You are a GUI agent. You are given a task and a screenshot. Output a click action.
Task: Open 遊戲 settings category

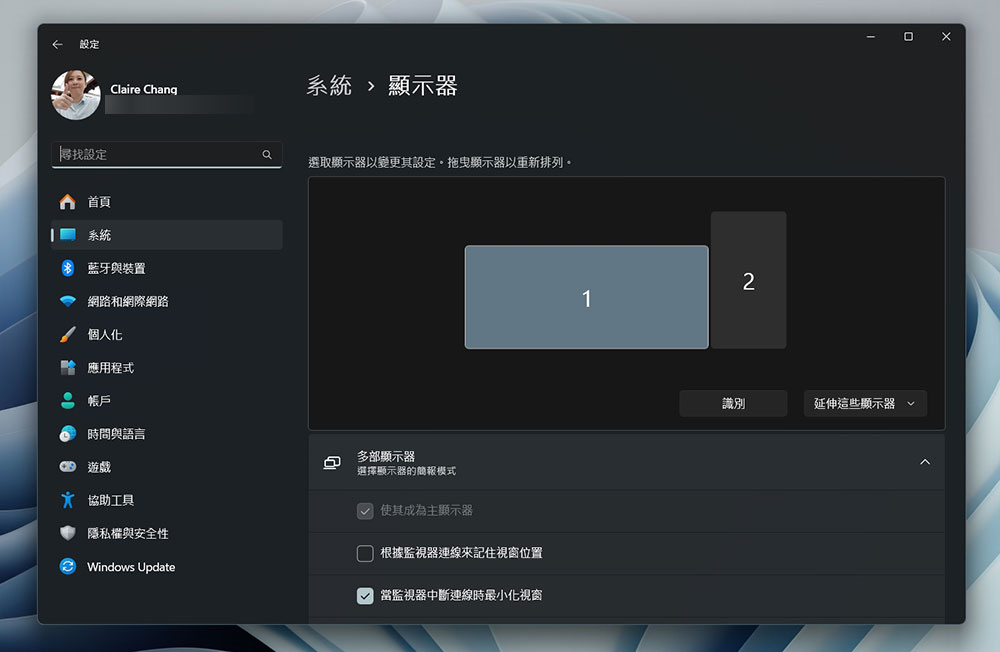pyautogui.click(x=166, y=467)
